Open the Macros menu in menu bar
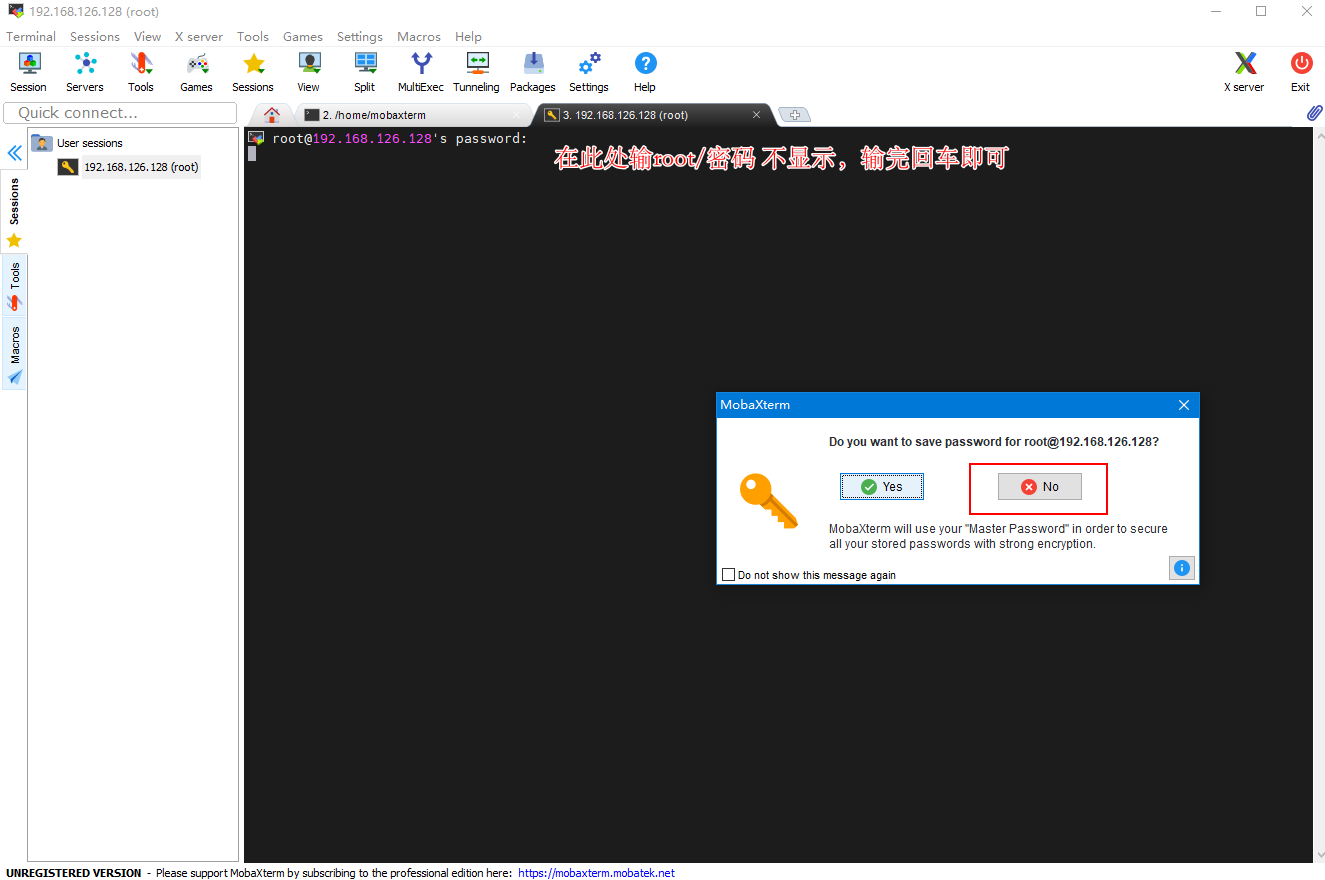 click(419, 36)
